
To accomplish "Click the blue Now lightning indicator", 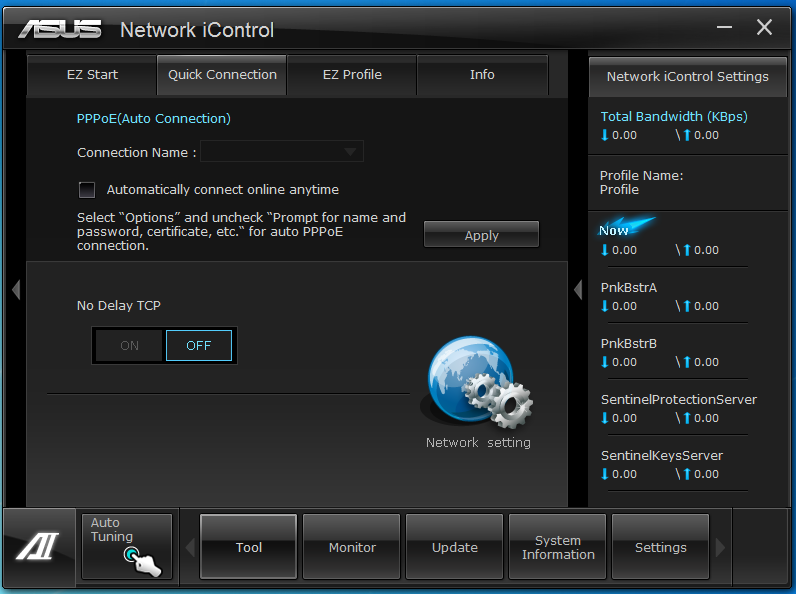I will (625, 227).
